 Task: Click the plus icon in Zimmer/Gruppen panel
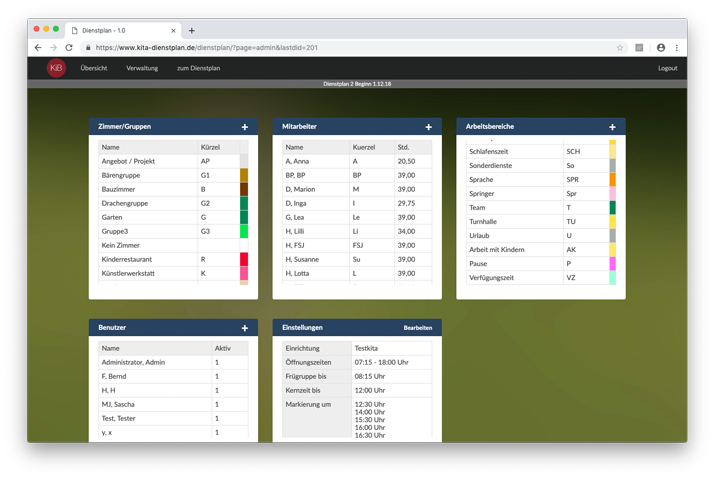(245, 127)
